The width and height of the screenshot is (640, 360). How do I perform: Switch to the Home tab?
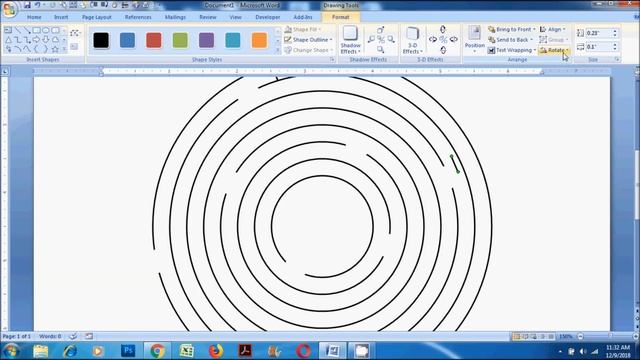(x=34, y=17)
